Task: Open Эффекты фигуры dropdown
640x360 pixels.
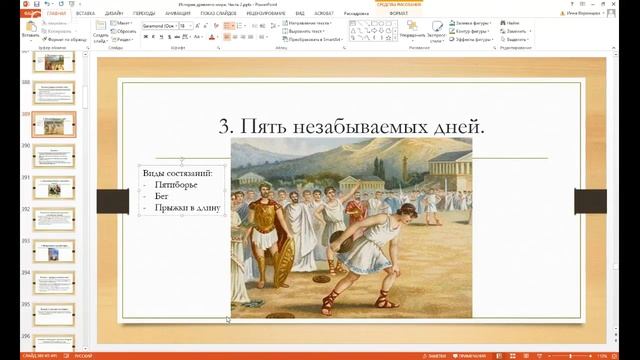Action: [x=471, y=40]
